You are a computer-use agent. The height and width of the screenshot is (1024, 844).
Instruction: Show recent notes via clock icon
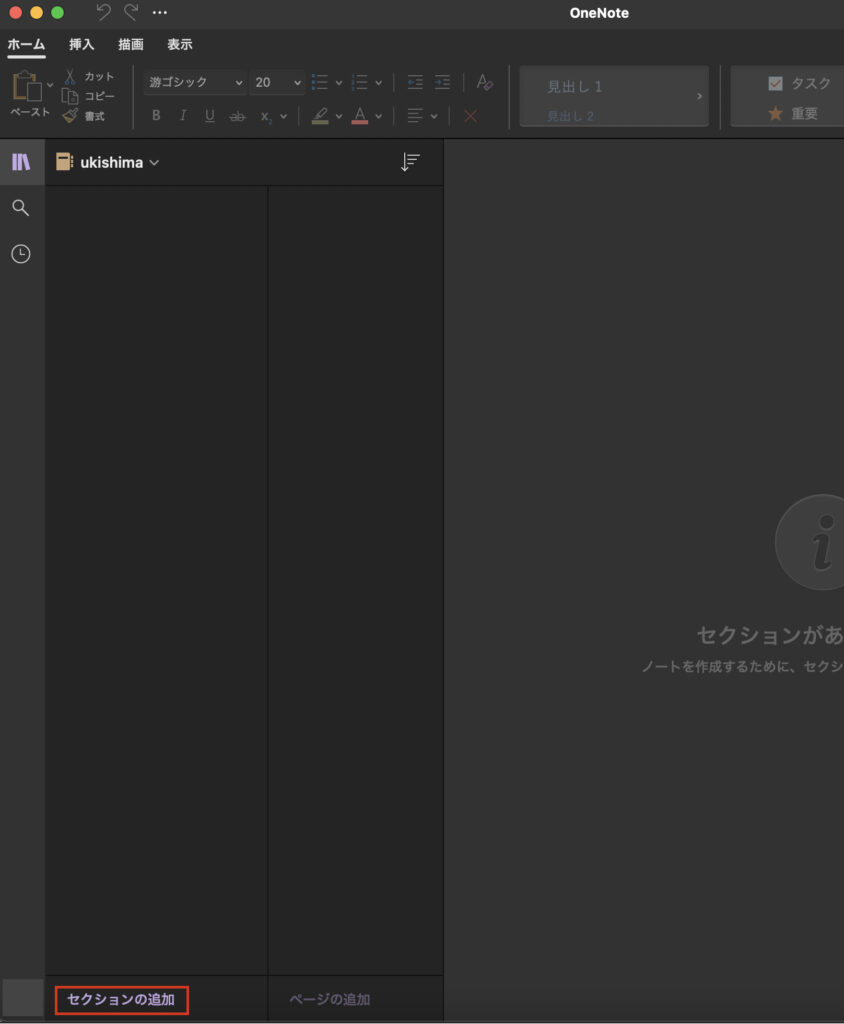(21, 254)
